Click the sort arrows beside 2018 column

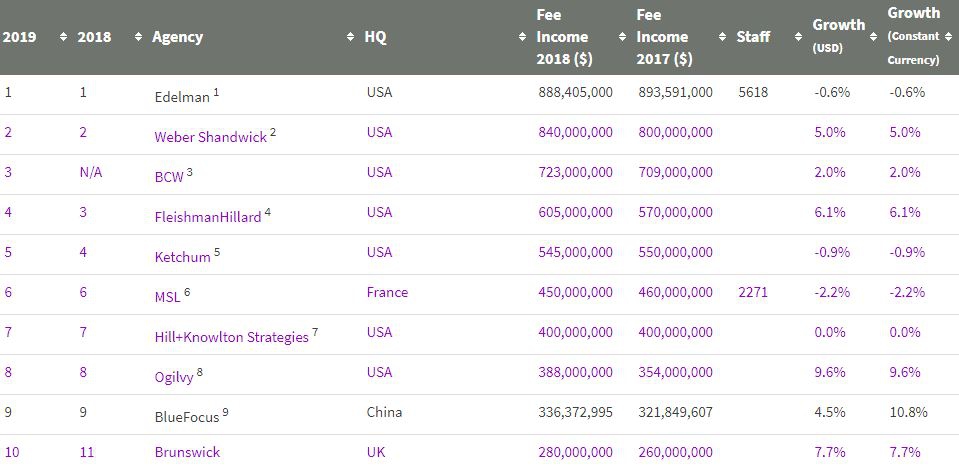coord(136,37)
